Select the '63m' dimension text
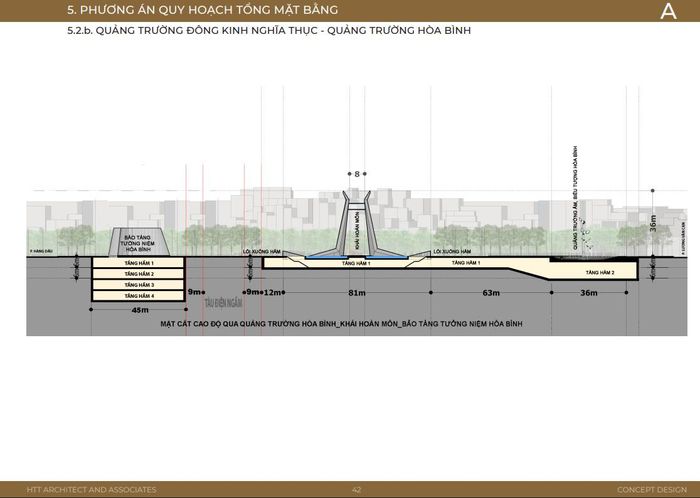The image size is (700, 498). 491,293
